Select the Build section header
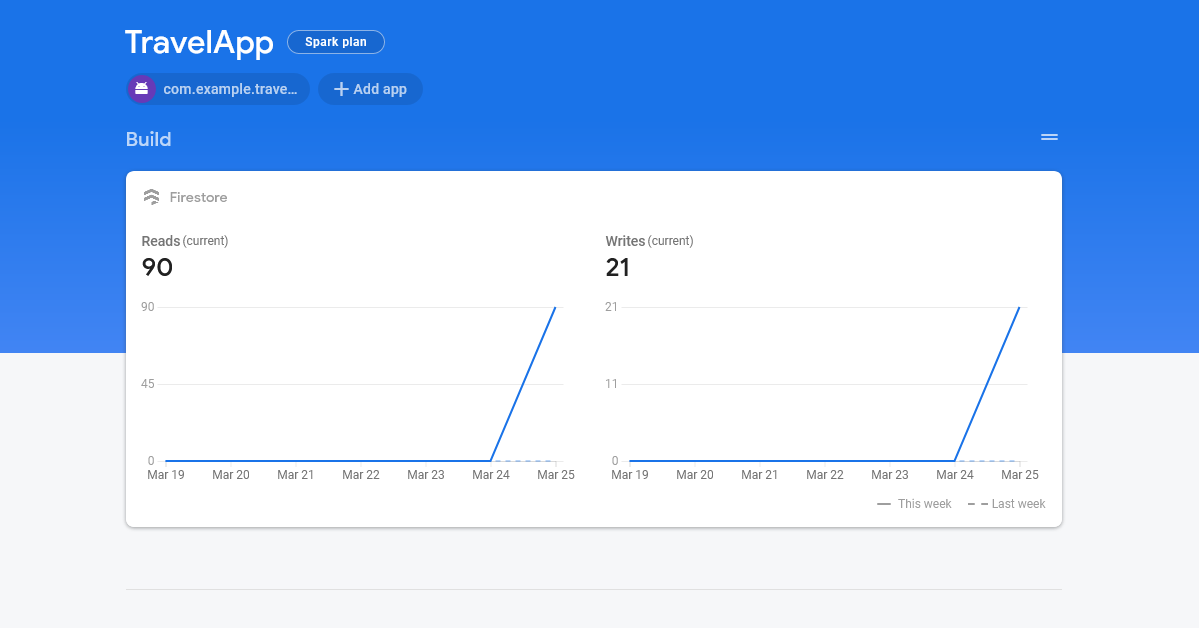 [148, 139]
